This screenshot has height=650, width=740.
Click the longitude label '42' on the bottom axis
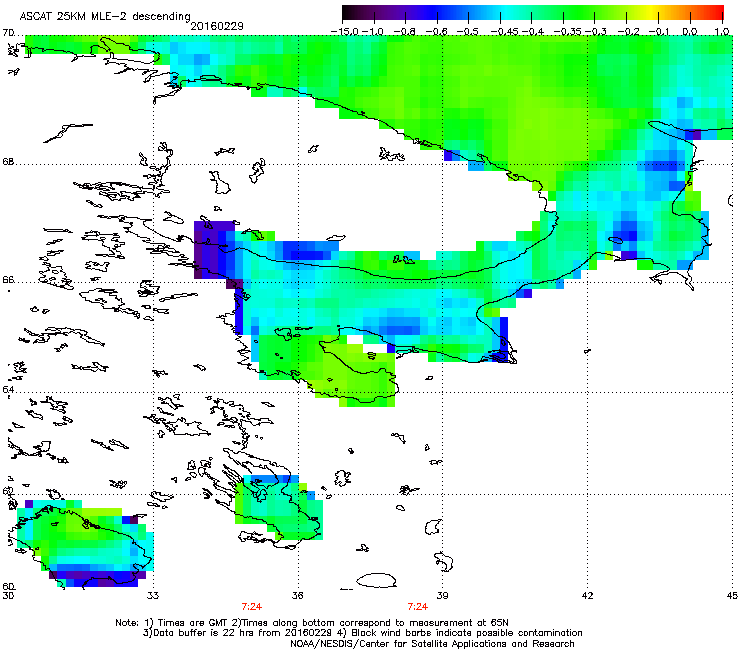pos(587,596)
